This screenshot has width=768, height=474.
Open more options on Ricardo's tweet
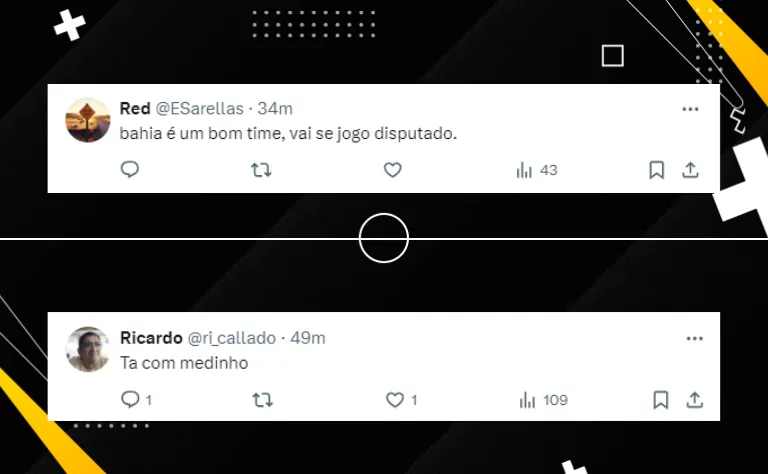pyautogui.click(x=695, y=338)
